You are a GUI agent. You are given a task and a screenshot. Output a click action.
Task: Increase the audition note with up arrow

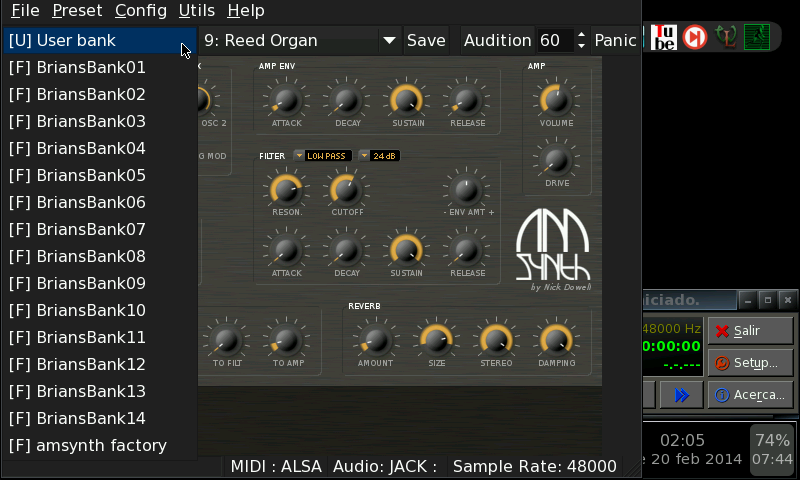pyautogui.click(x=582, y=35)
